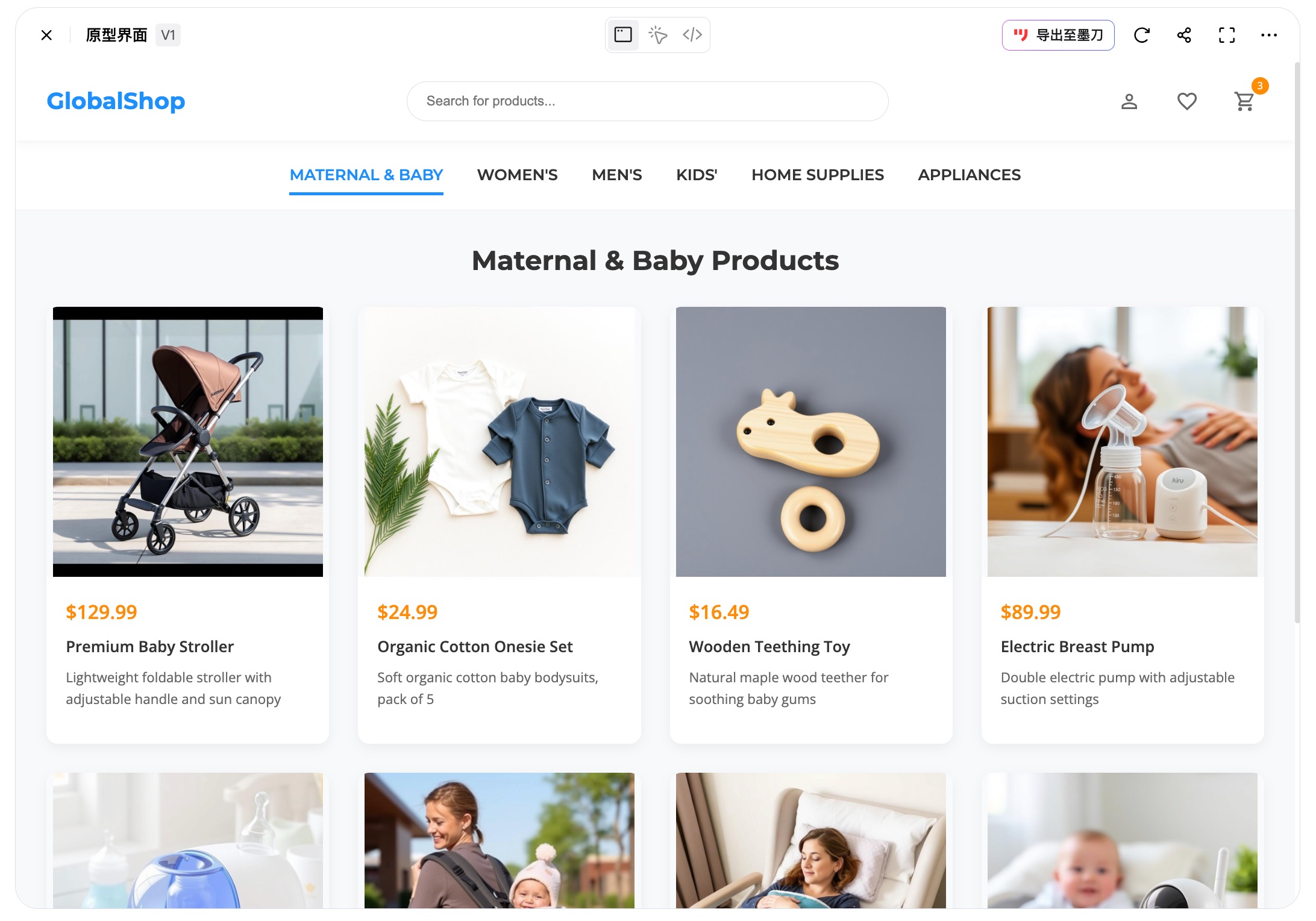Select the WOMEN'S category tab
Image resolution: width=1316 pixels, height=921 pixels.
pos(517,175)
